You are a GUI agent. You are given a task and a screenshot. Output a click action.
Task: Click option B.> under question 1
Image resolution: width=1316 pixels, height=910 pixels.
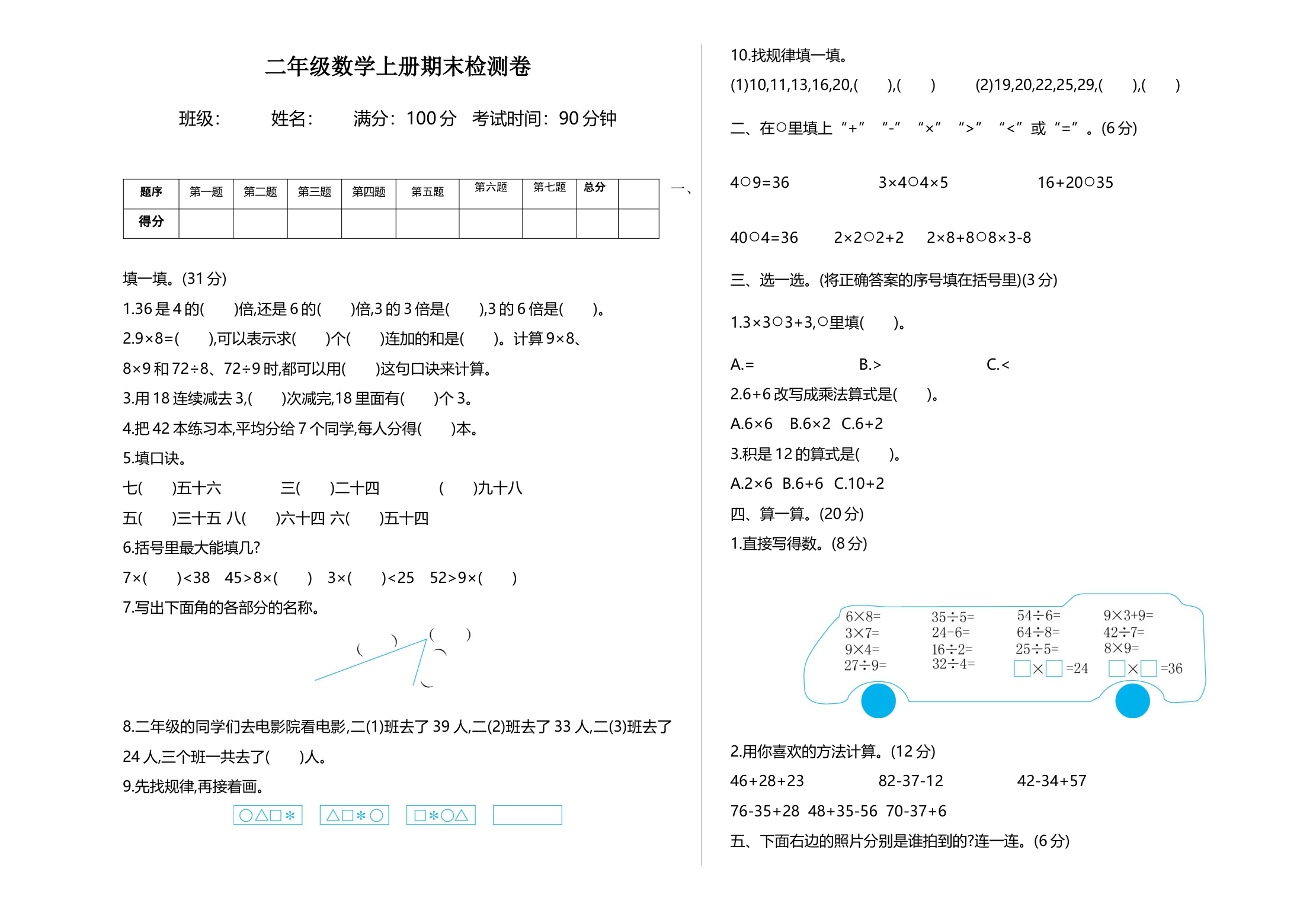tap(870, 364)
